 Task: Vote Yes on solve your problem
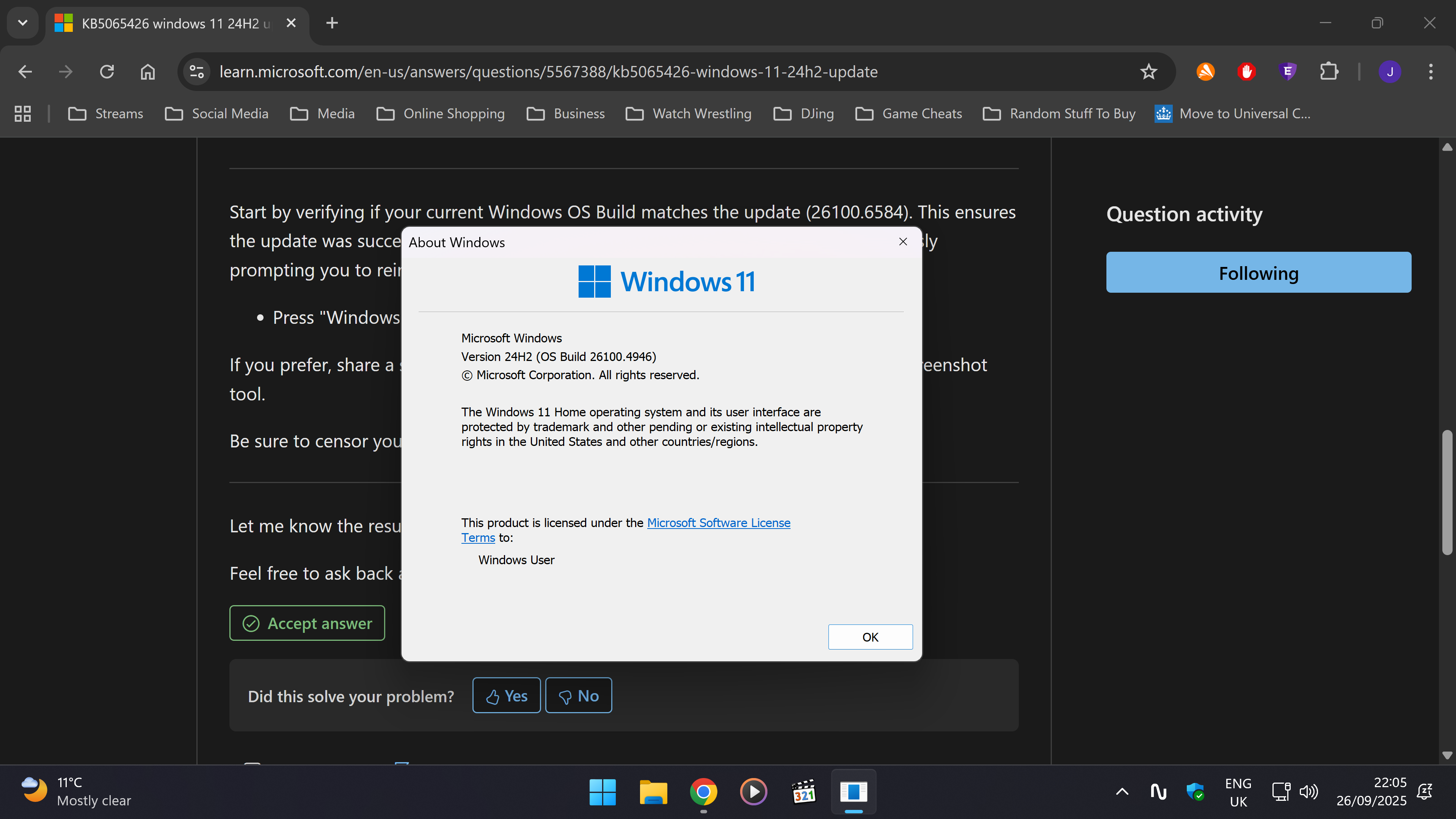507,696
